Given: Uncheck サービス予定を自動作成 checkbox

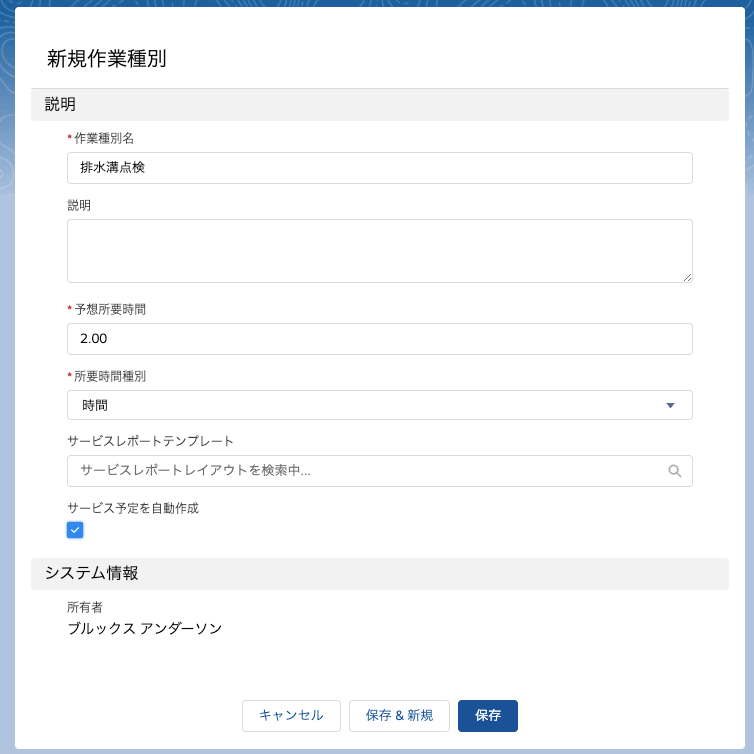Looking at the screenshot, I should click(x=75, y=530).
